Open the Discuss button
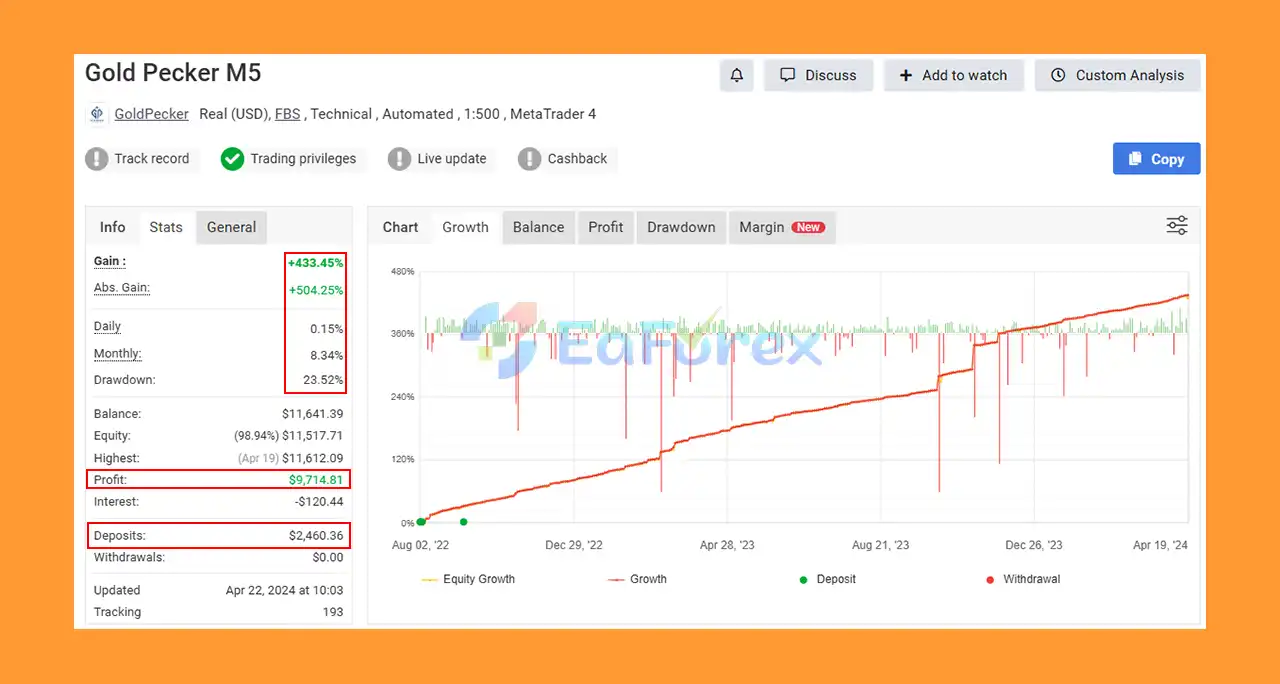Image resolution: width=1280 pixels, height=684 pixels. point(818,75)
